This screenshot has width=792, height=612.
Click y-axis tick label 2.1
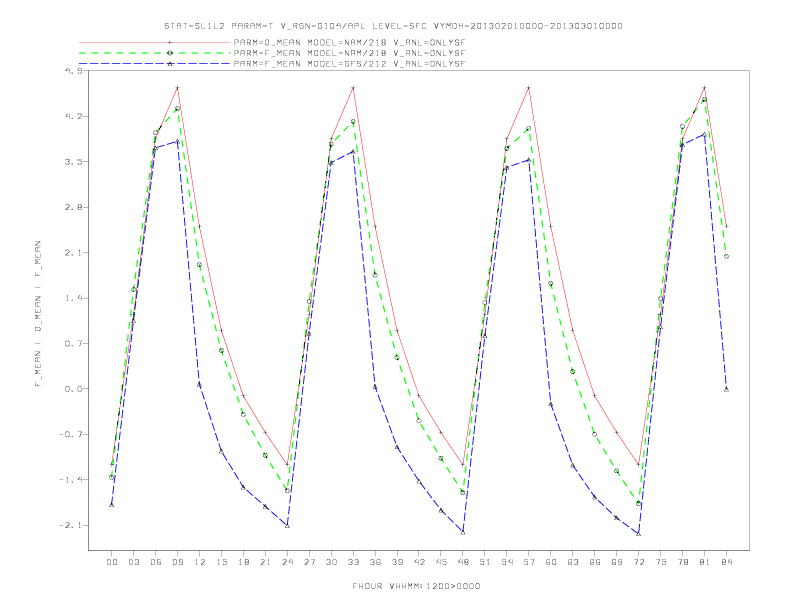click(x=73, y=252)
